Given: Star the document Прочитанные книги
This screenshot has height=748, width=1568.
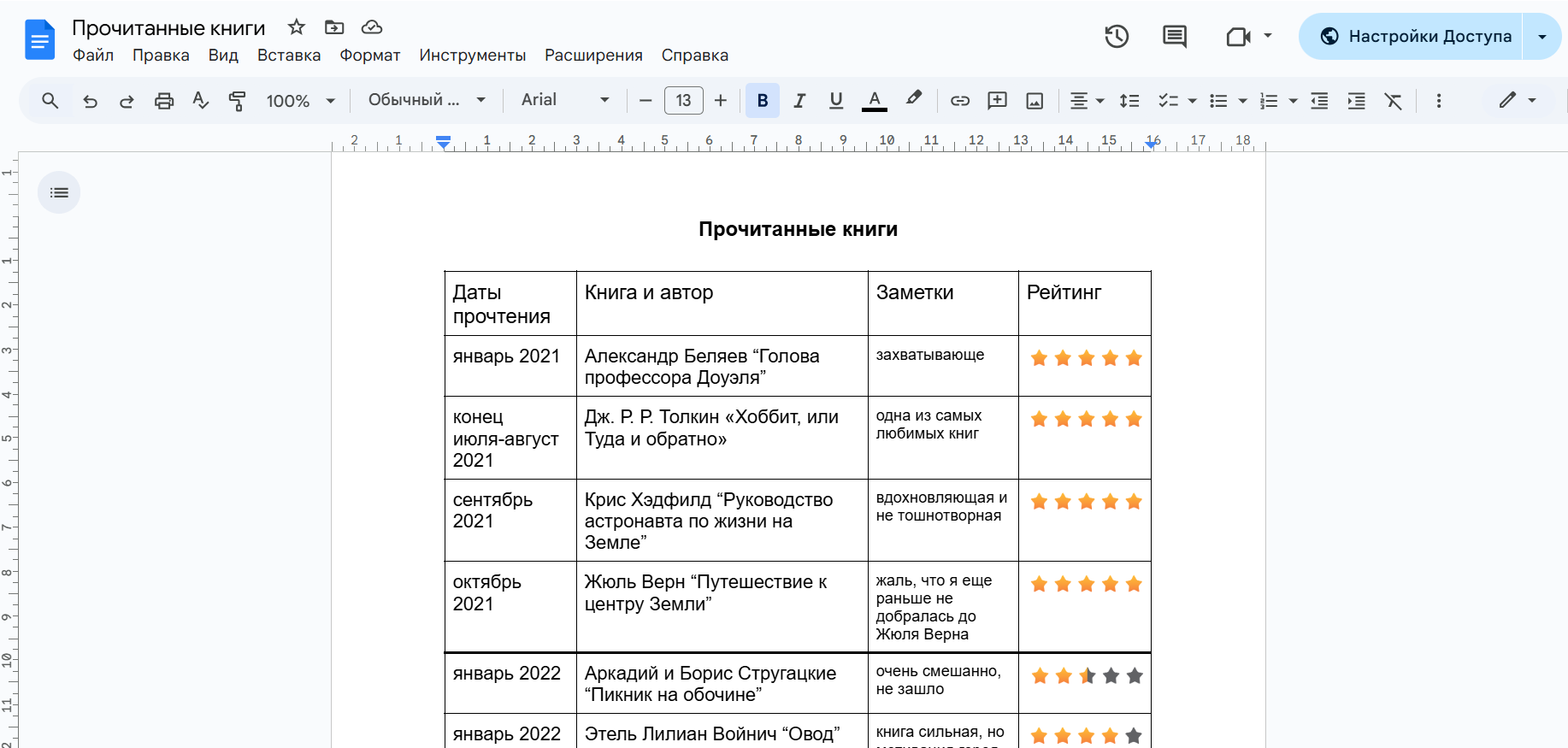Looking at the screenshot, I should pyautogui.click(x=297, y=27).
